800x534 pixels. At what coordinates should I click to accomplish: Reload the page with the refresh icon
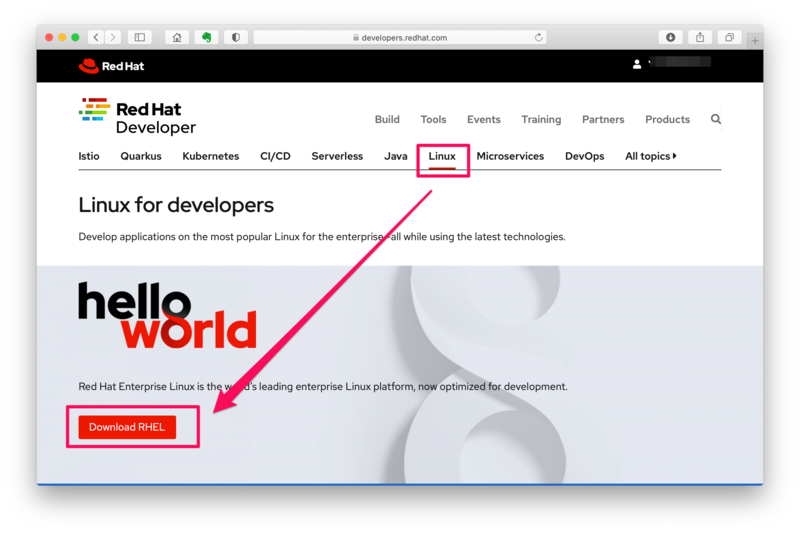(538, 37)
